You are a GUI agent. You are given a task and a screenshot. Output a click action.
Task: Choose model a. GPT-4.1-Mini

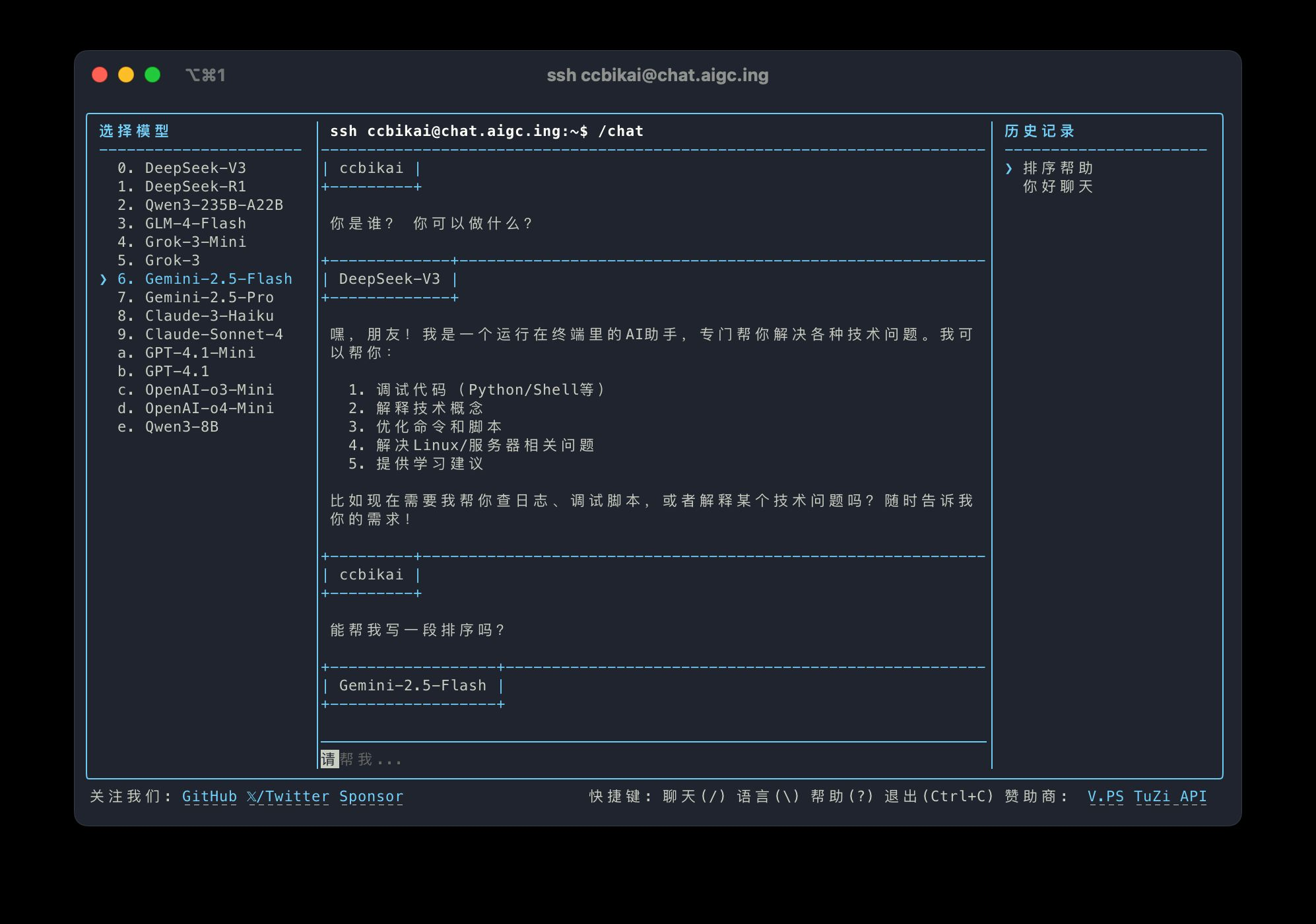pos(186,352)
